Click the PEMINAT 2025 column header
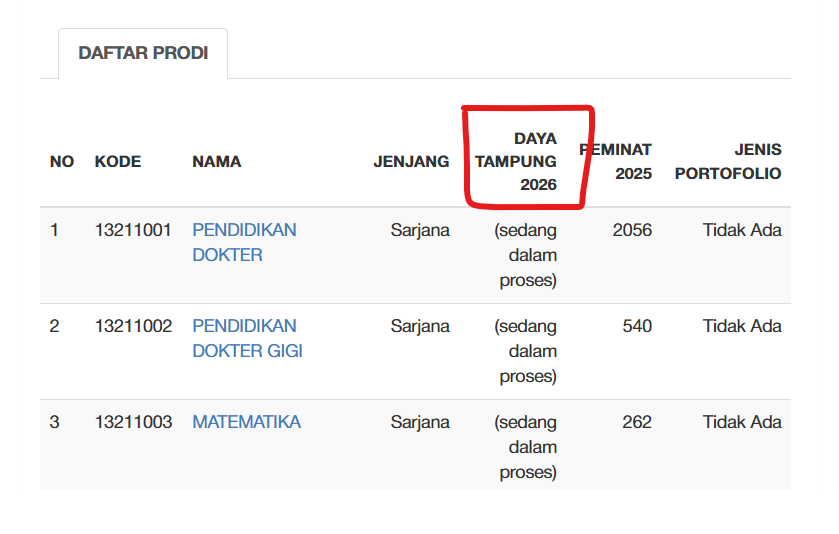Image resolution: width=839 pixels, height=534 pixels. (615, 161)
